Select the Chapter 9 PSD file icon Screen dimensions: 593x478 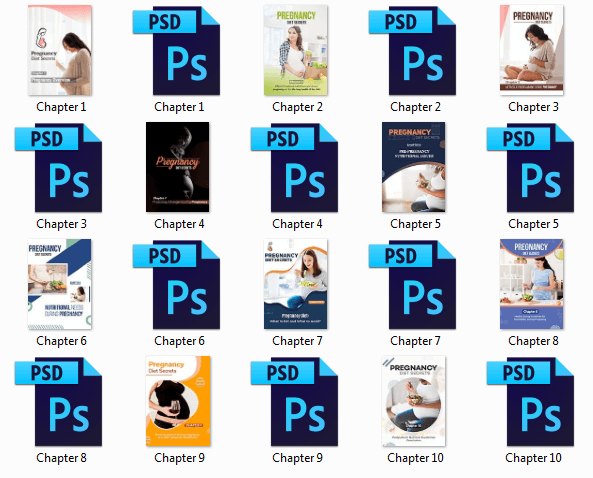point(295,402)
